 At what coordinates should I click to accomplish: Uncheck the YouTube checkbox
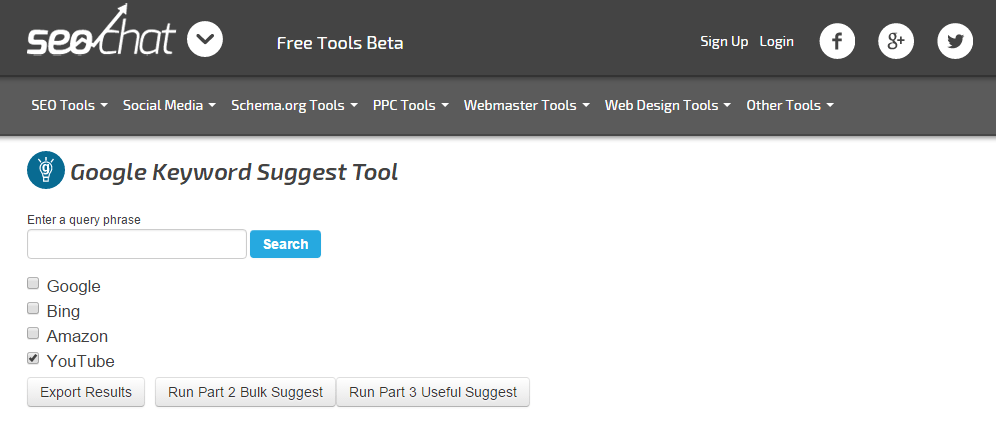[x=33, y=359]
